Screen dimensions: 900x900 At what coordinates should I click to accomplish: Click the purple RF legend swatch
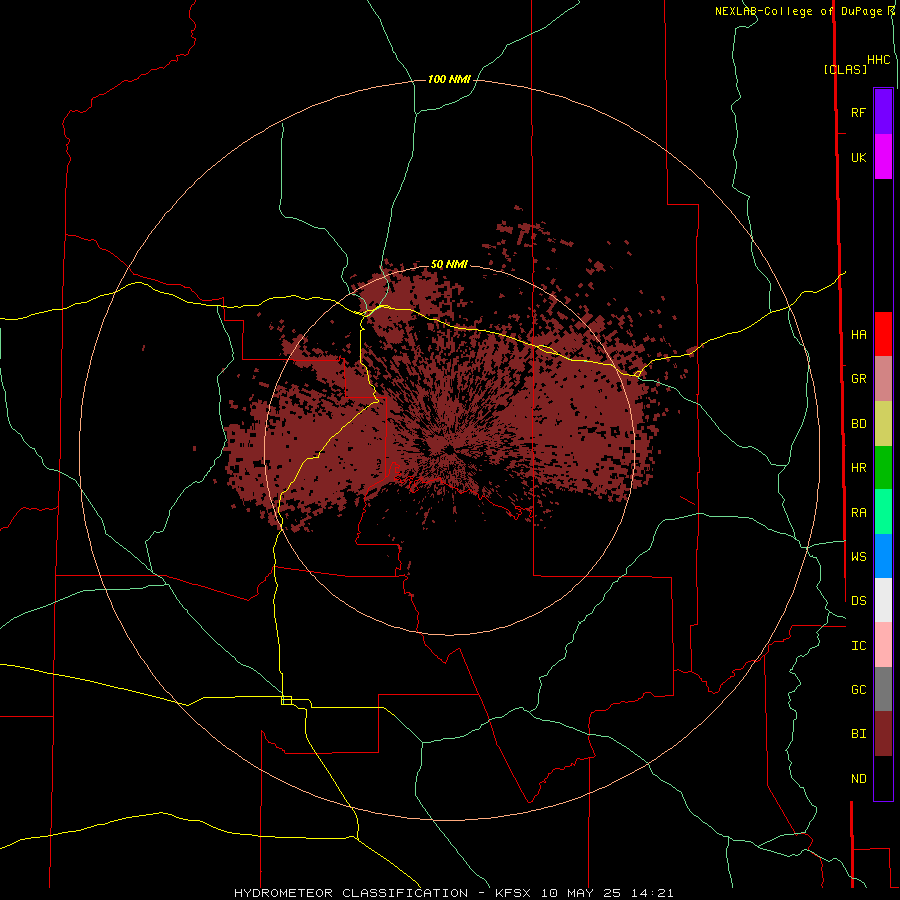[x=883, y=112]
